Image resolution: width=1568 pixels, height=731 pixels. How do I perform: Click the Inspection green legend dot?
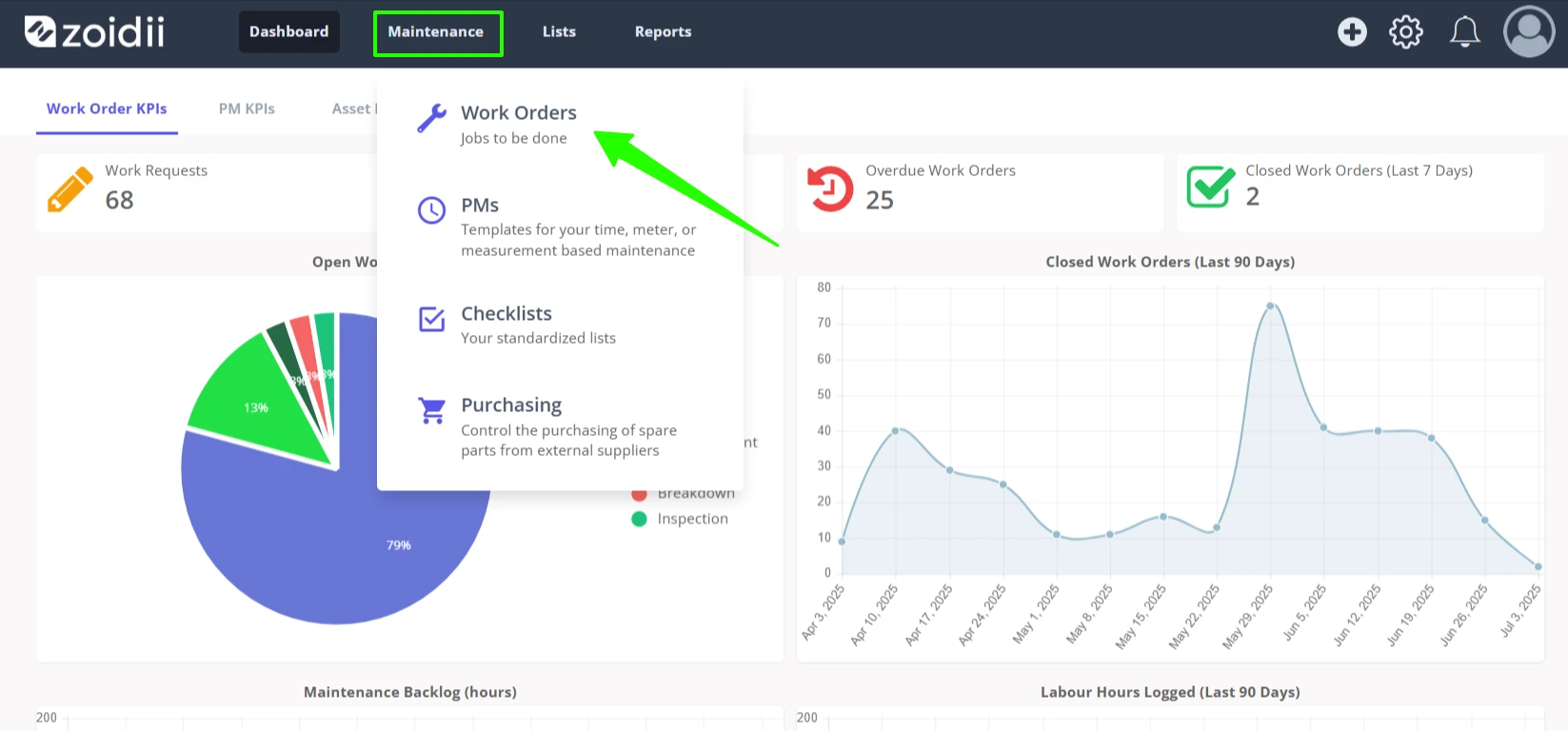pyautogui.click(x=639, y=519)
